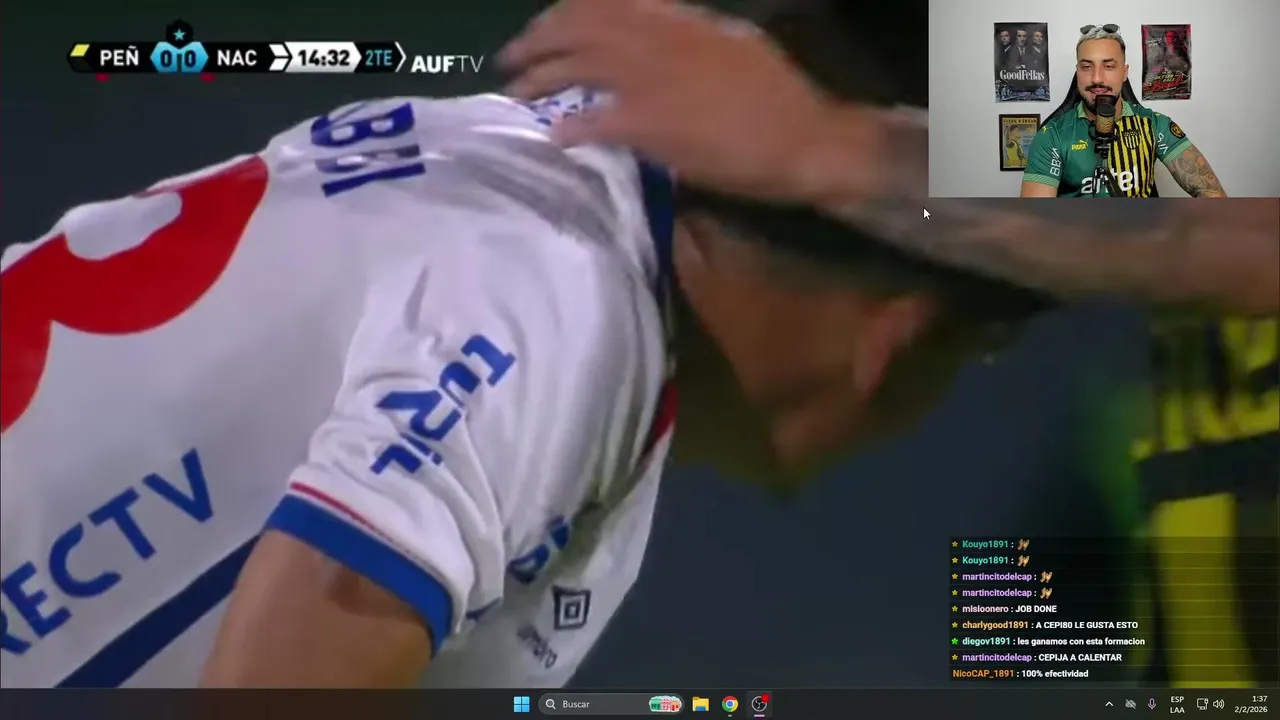Click the network tray icon
This screenshot has height=720, width=1280.
[x=1202, y=704]
